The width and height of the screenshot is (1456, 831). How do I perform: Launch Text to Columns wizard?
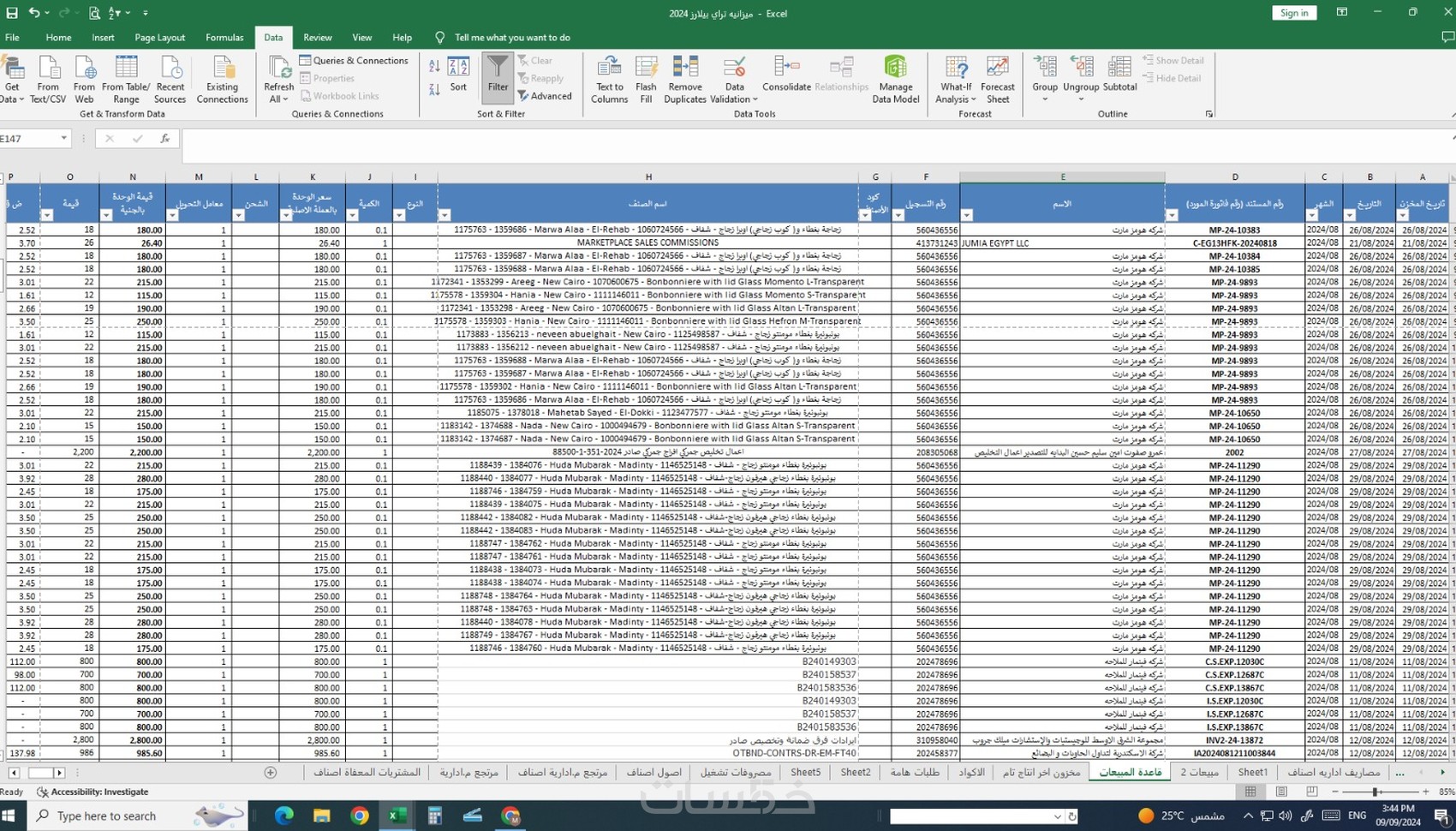point(609,80)
